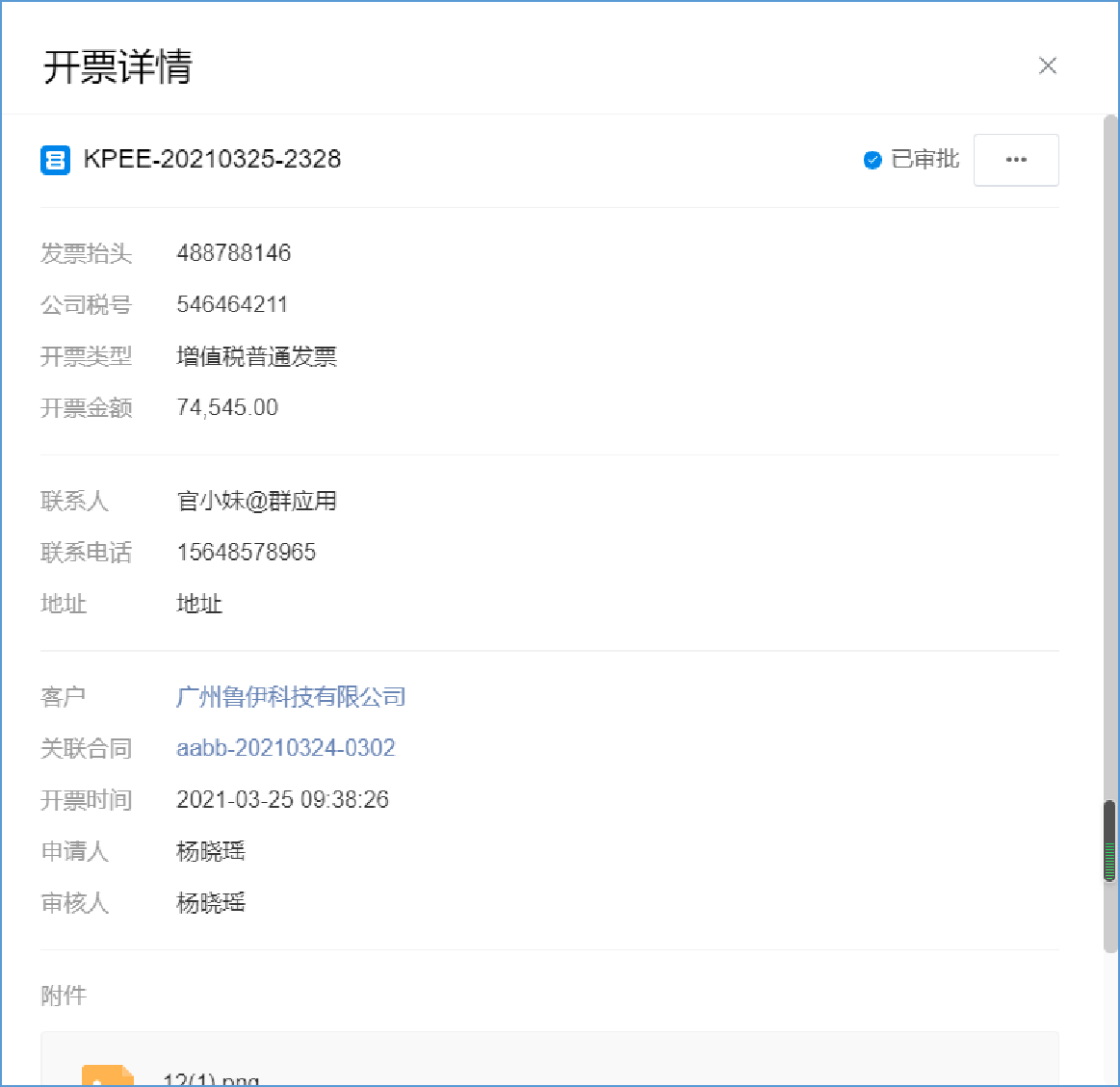This screenshot has height=1087, width=1120.
Task: Click contact name 官小妹@群应用
Action: click(x=256, y=501)
